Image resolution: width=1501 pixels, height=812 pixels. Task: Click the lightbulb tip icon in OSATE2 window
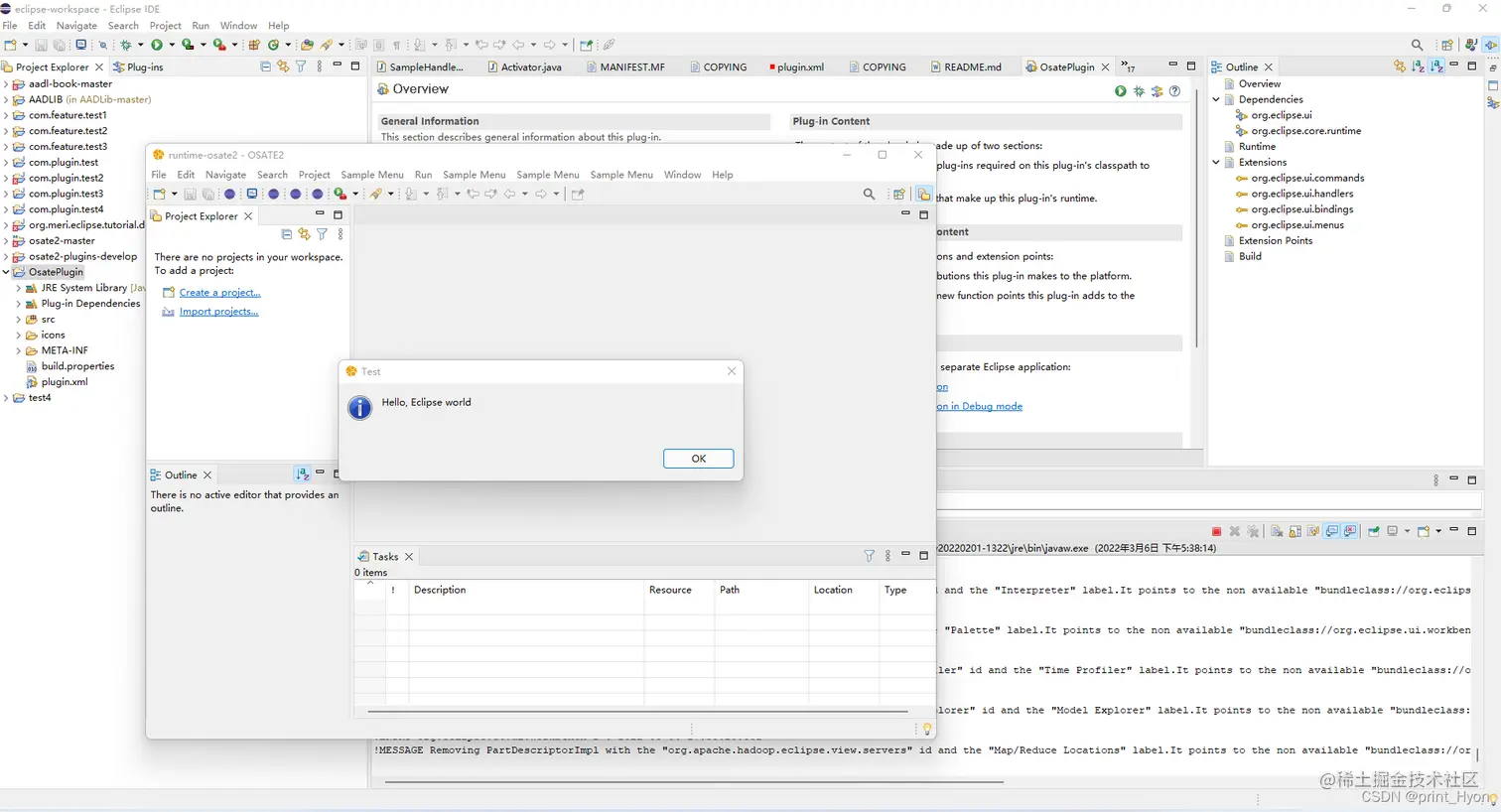(927, 729)
